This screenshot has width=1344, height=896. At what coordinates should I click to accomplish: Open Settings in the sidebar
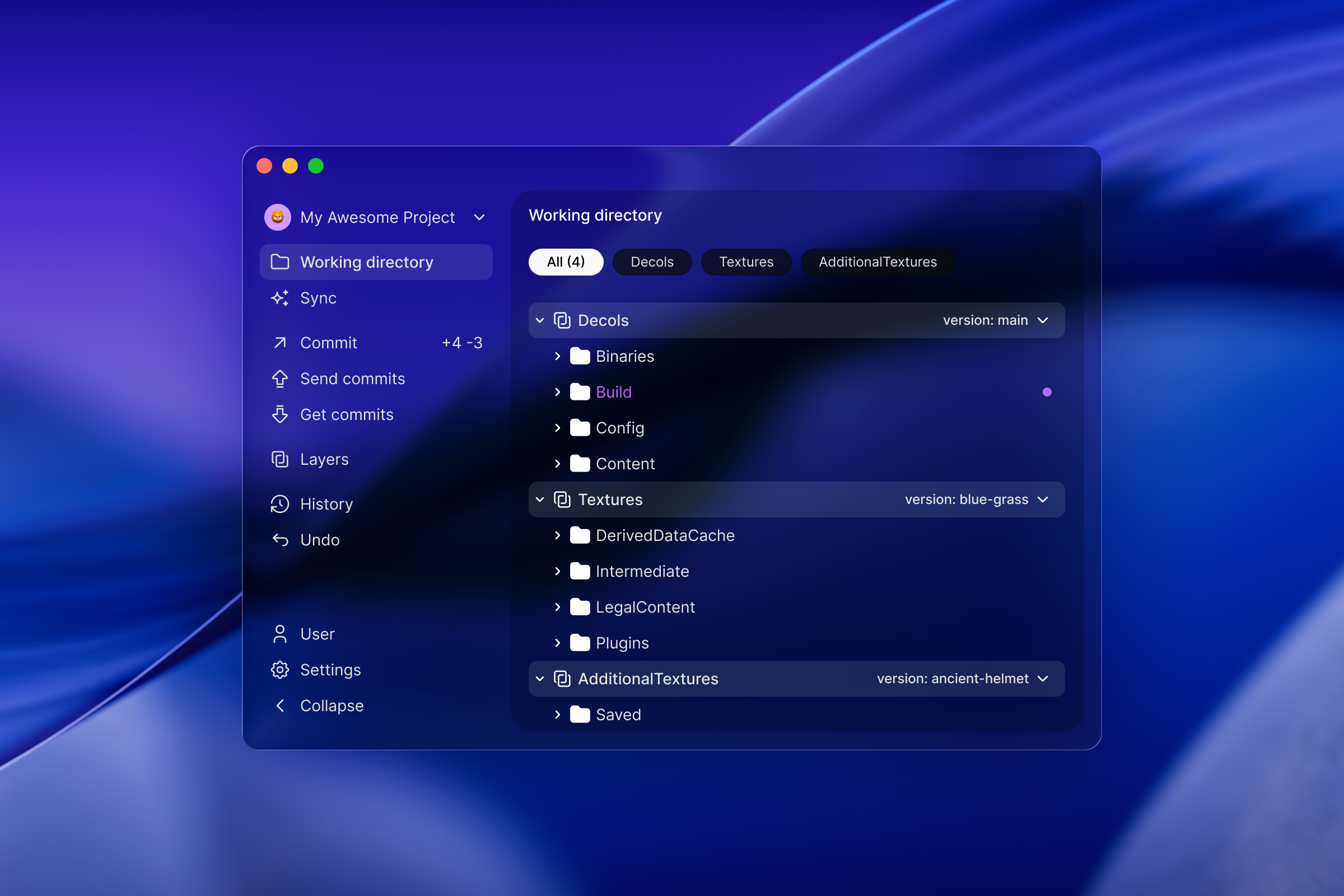(x=331, y=670)
